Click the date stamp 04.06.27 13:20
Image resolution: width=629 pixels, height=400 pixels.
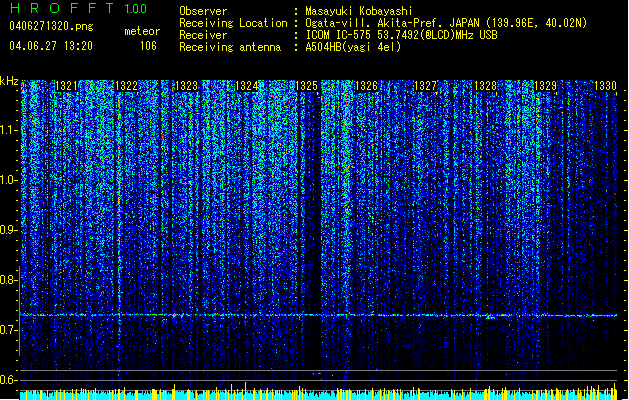click(x=51, y=46)
